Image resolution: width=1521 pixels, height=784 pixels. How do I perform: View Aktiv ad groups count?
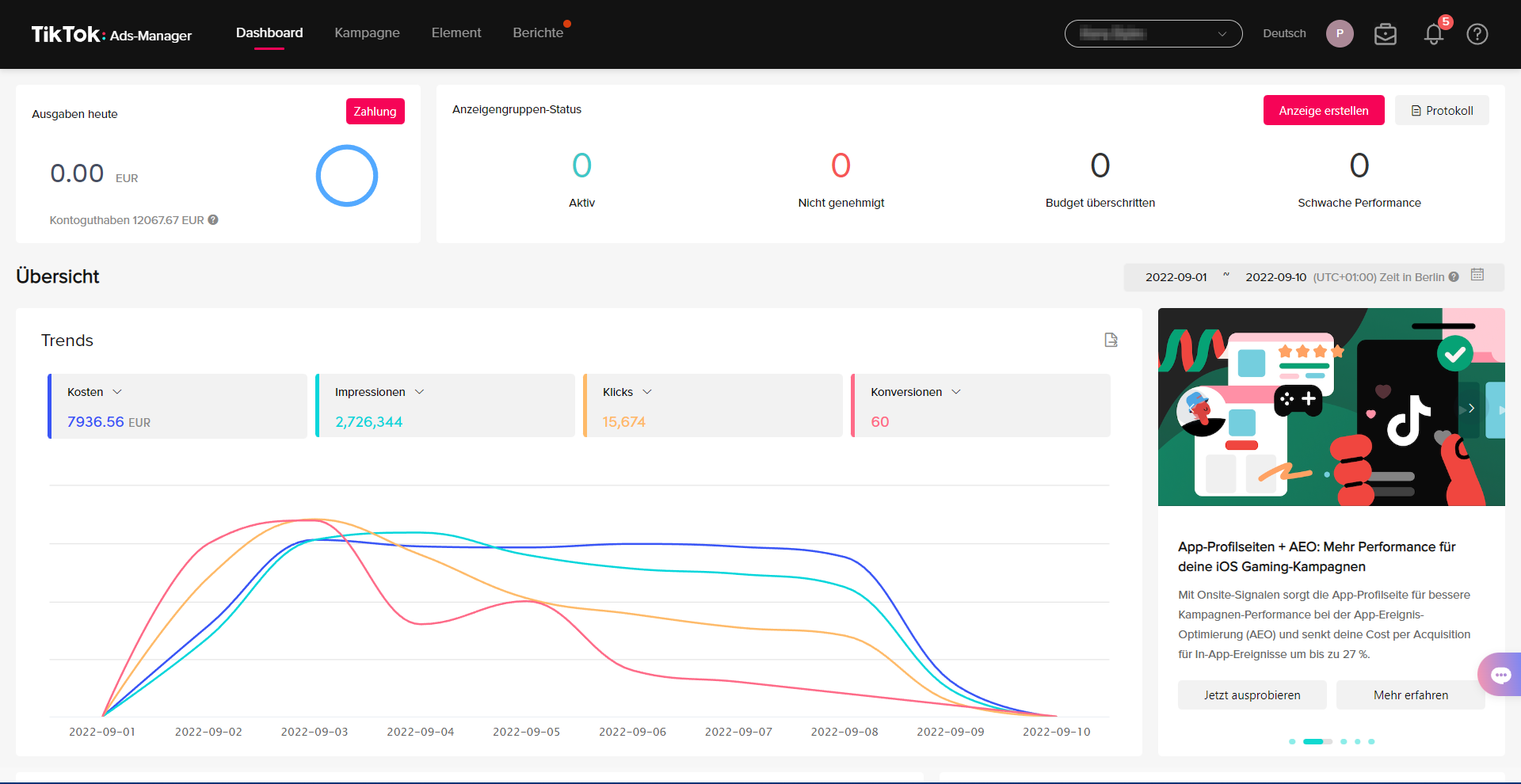(x=581, y=166)
